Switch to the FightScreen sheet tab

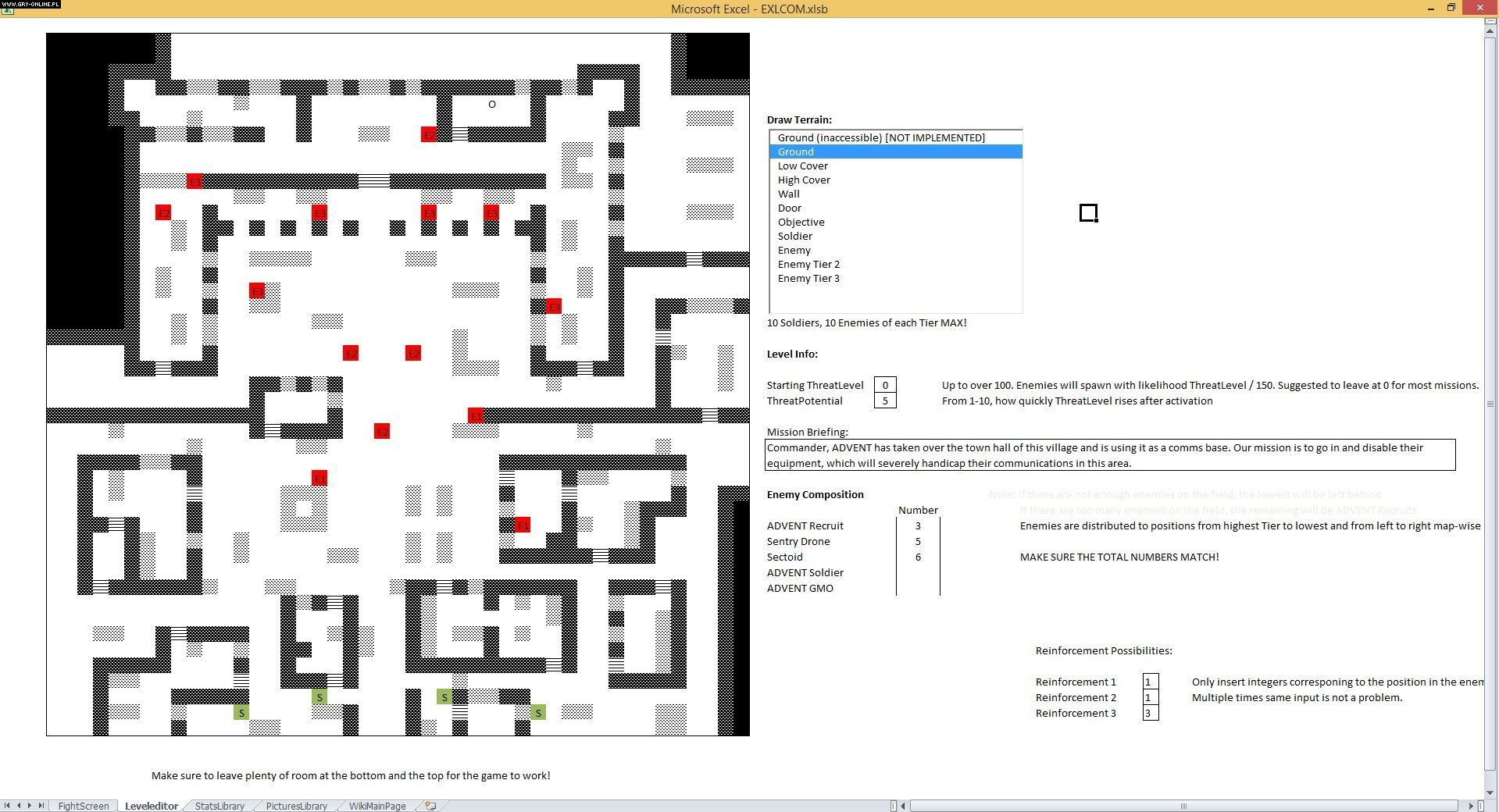point(83,806)
